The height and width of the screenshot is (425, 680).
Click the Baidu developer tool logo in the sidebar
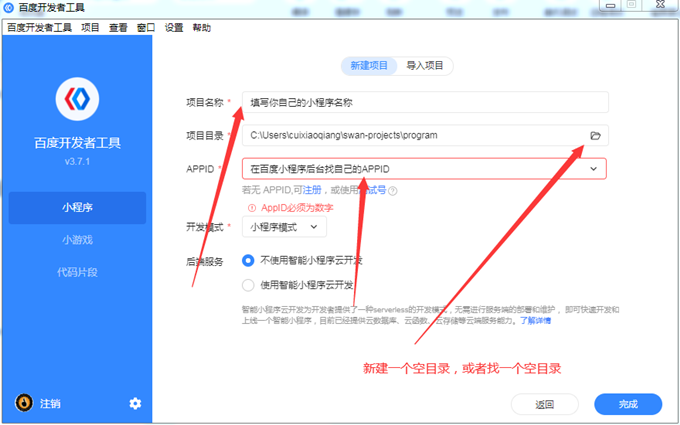click(x=77, y=99)
